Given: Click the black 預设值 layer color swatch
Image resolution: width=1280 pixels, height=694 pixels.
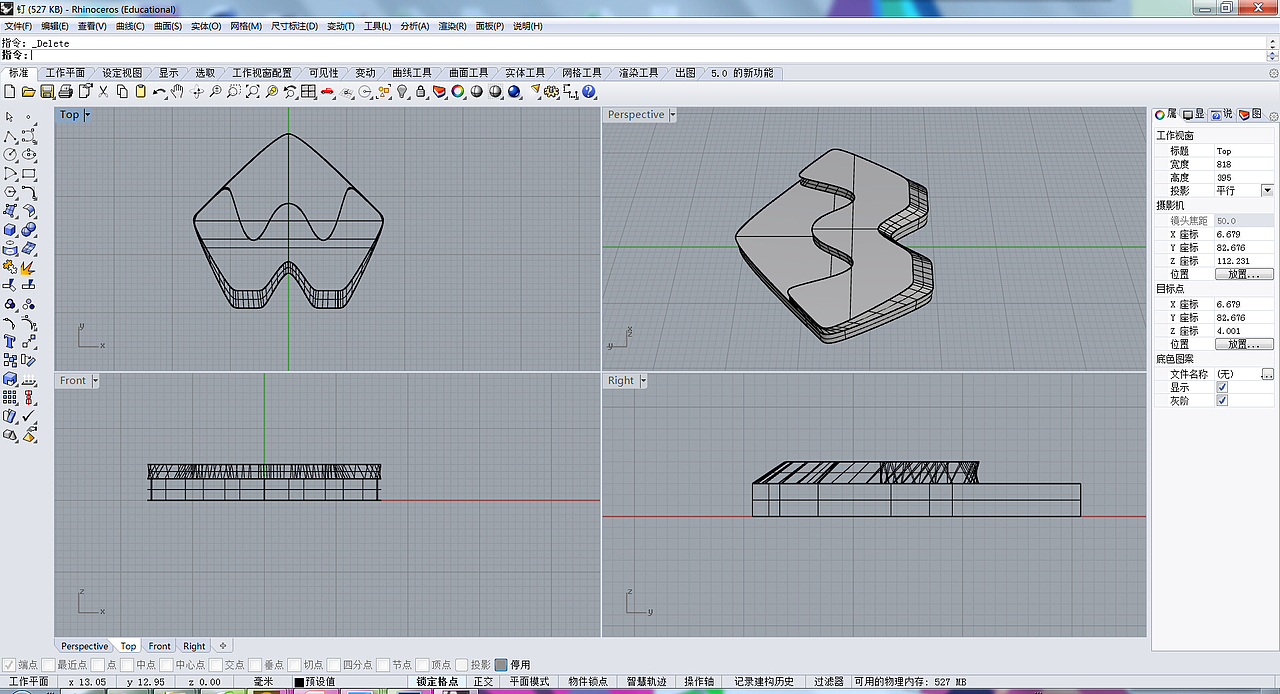Looking at the screenshot, I should tap(299, 682).
